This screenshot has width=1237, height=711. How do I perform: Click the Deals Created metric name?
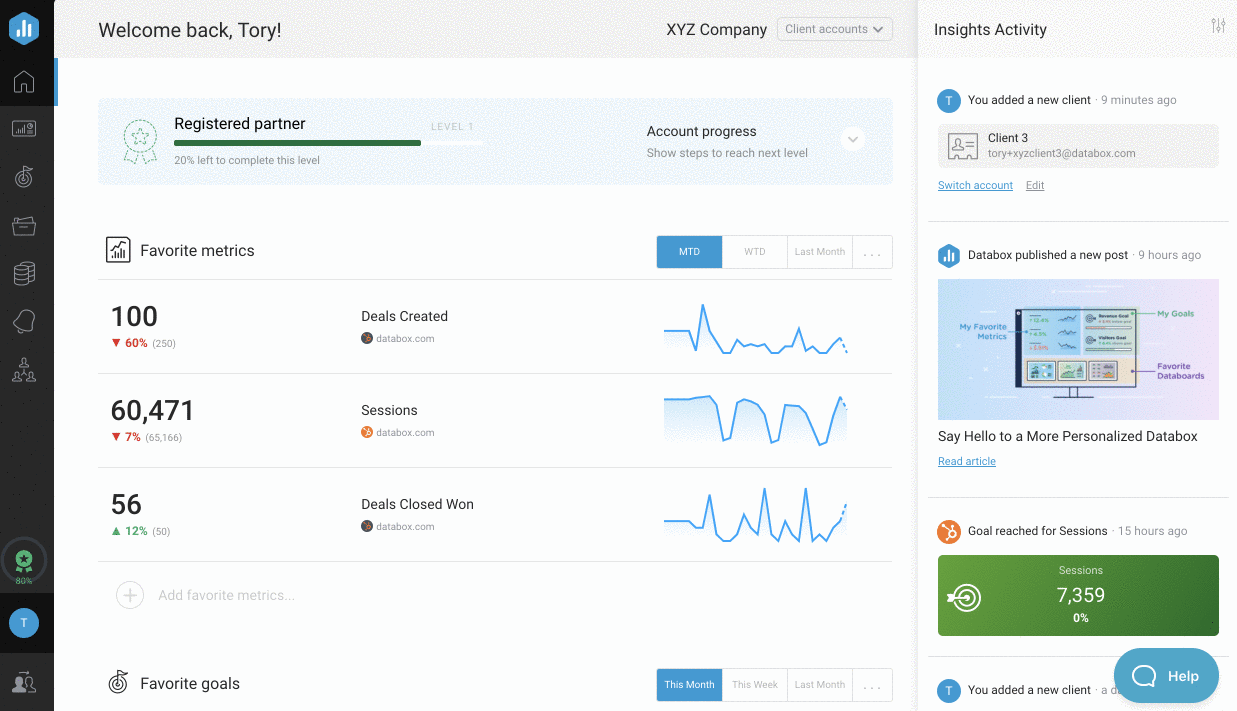(404, 316)
